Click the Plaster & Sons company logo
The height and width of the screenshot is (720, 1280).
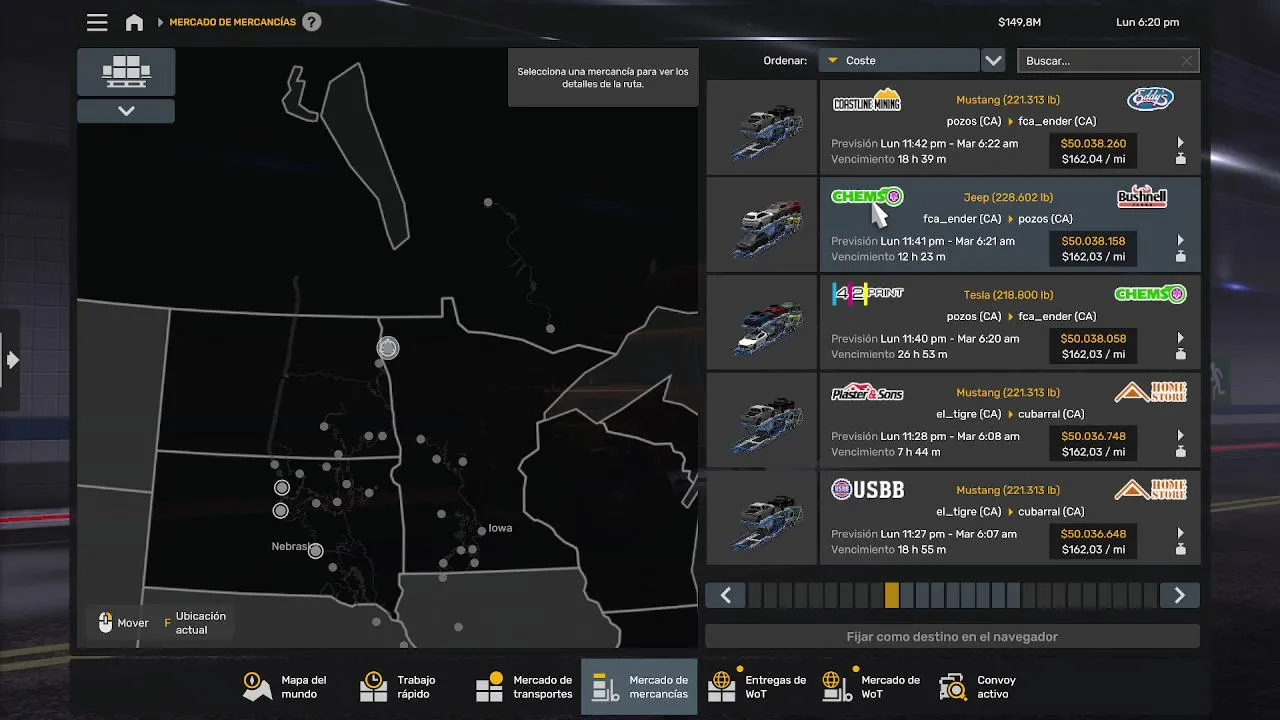pyautogui.click(x=867, y=392)
